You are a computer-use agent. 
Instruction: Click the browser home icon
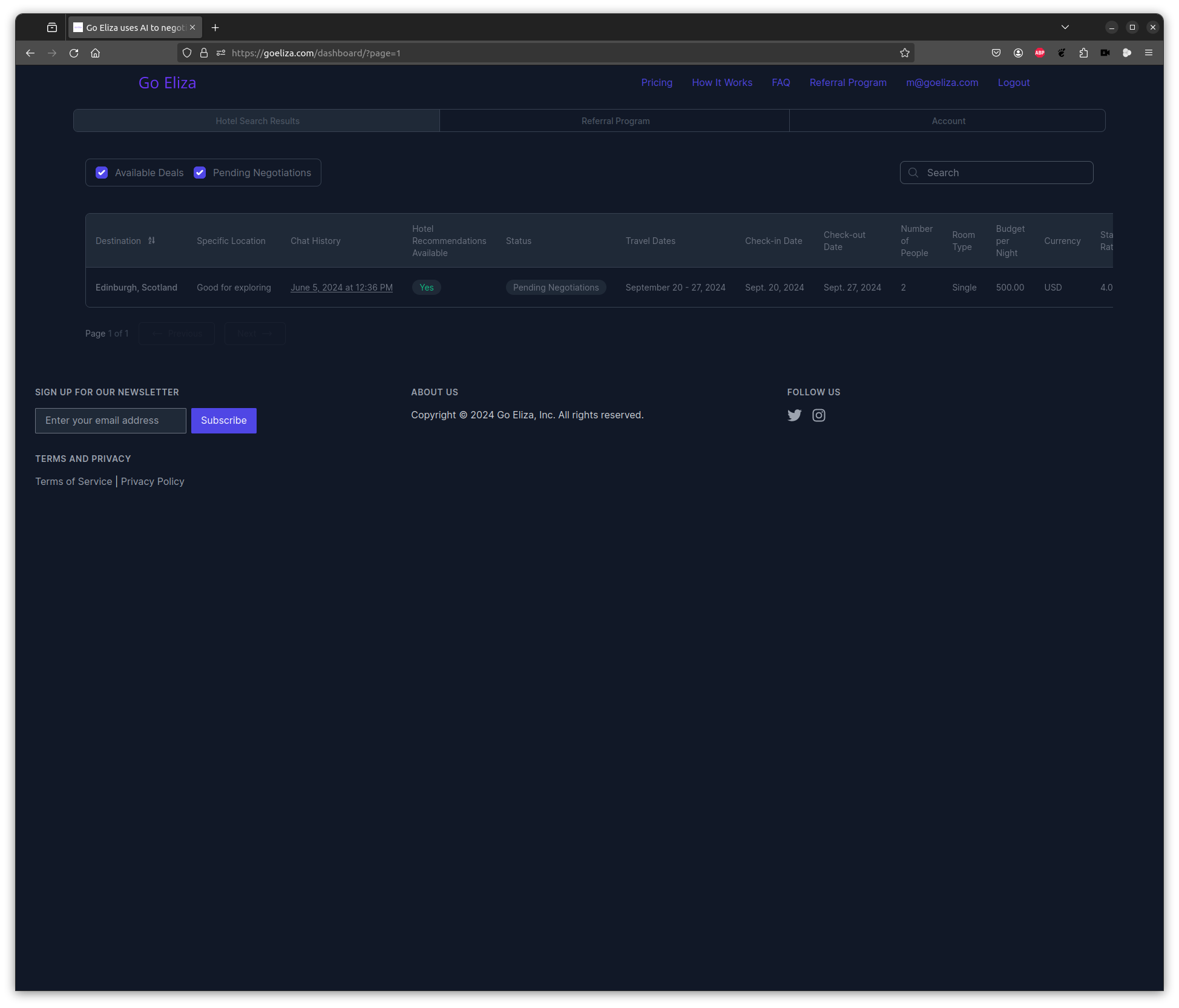[x=95, y=53]
